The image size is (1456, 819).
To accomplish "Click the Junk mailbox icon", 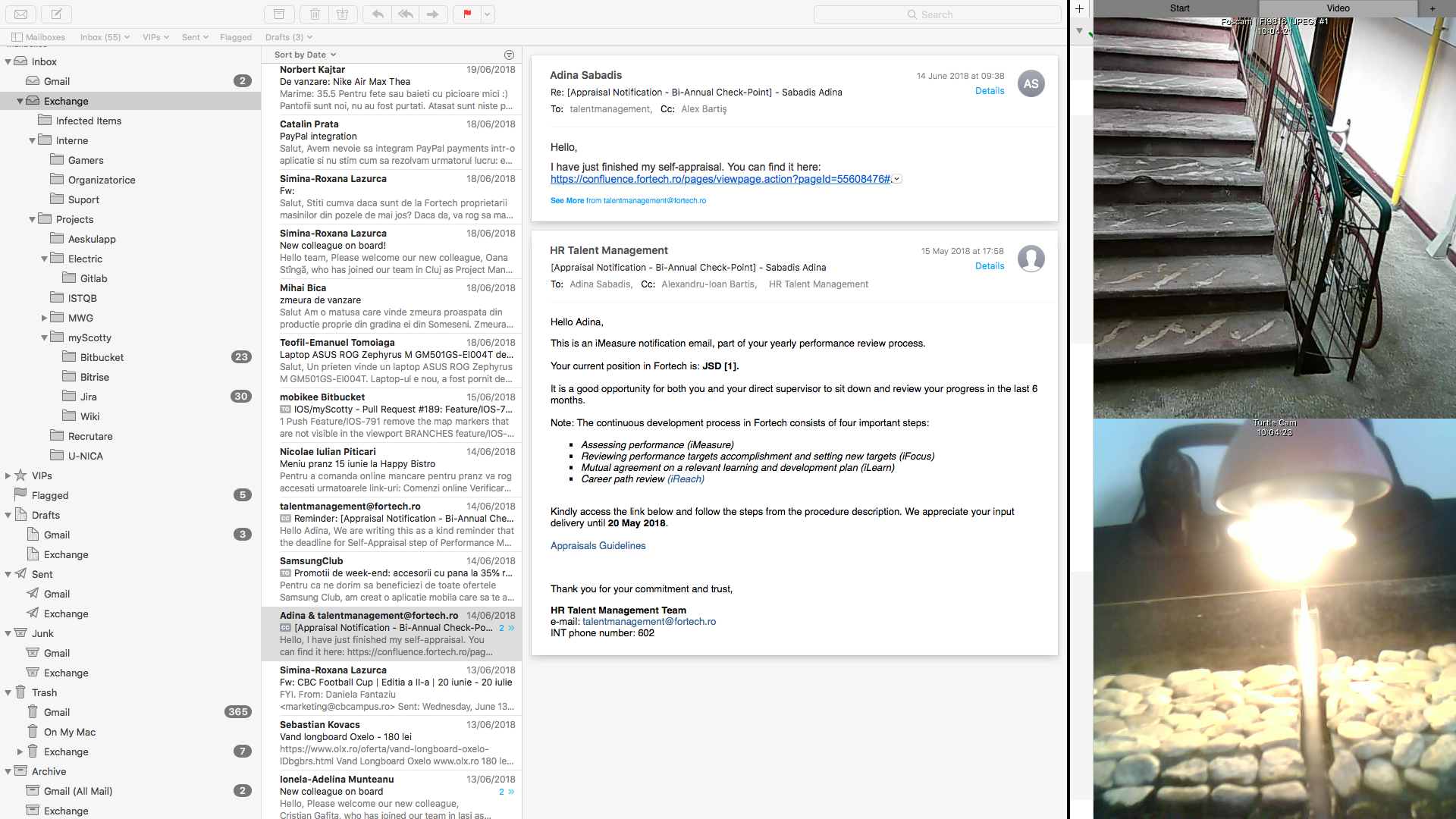I will point(20,633).
